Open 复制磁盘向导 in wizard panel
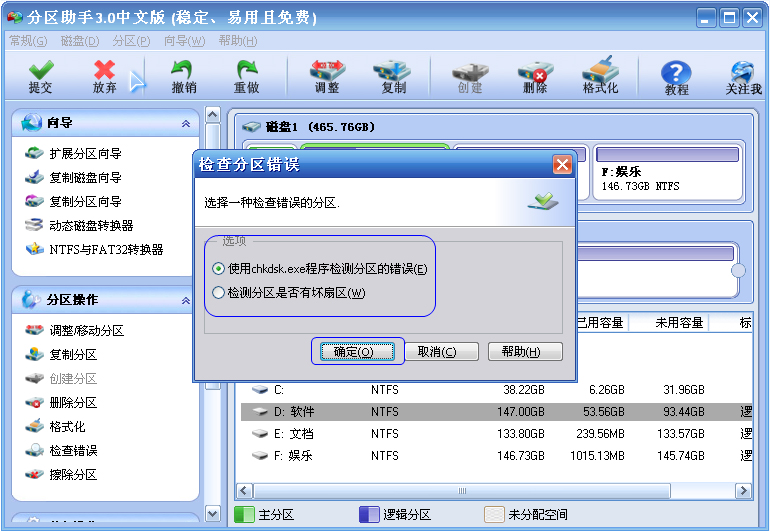The width and height of the screenshot is (770, 531). 74,177
